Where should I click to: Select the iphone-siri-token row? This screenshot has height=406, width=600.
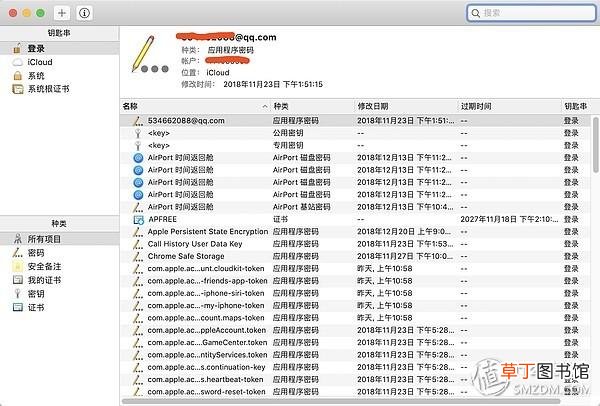(x=356, y=293)
